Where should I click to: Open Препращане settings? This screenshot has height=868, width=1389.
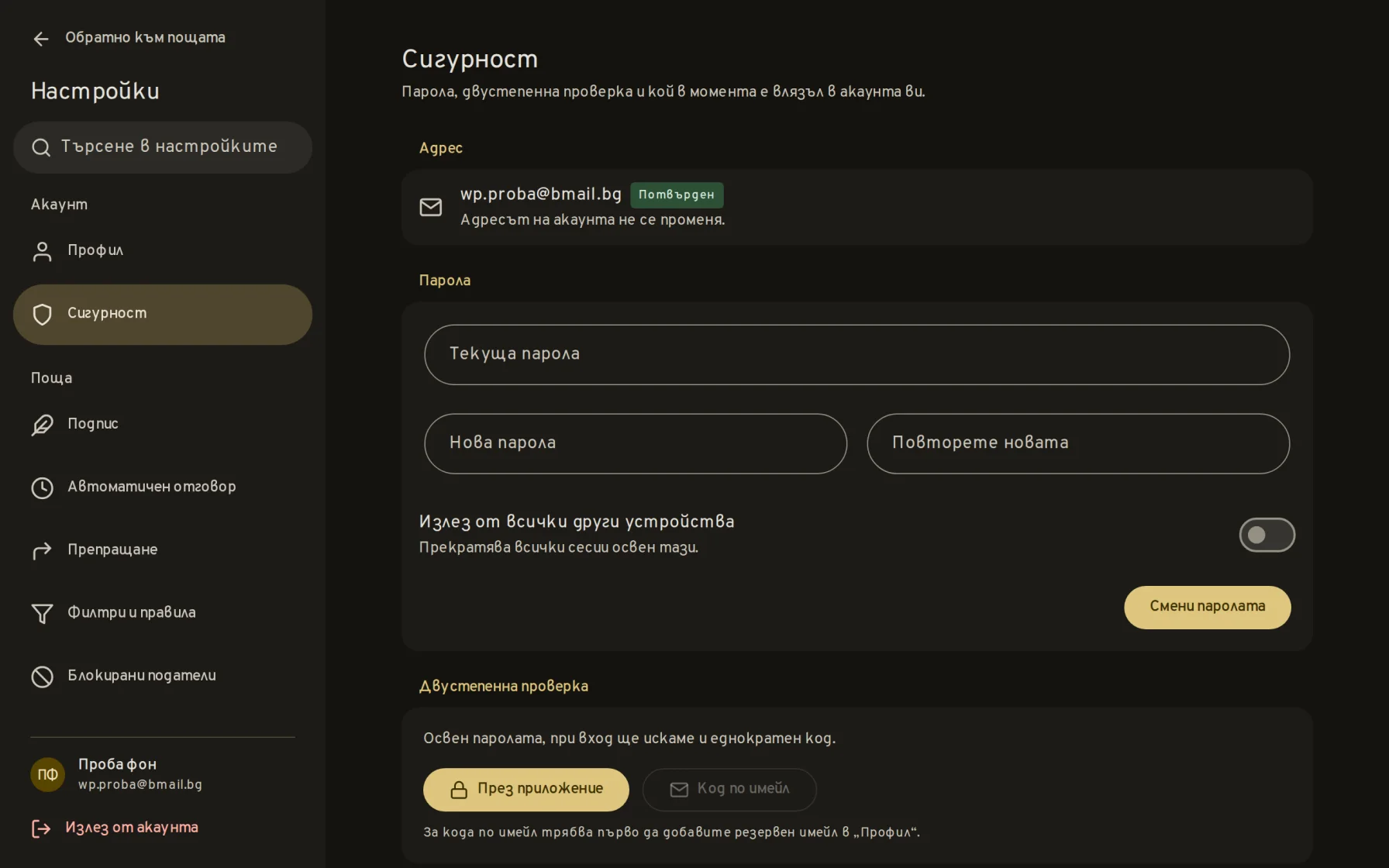163,550
